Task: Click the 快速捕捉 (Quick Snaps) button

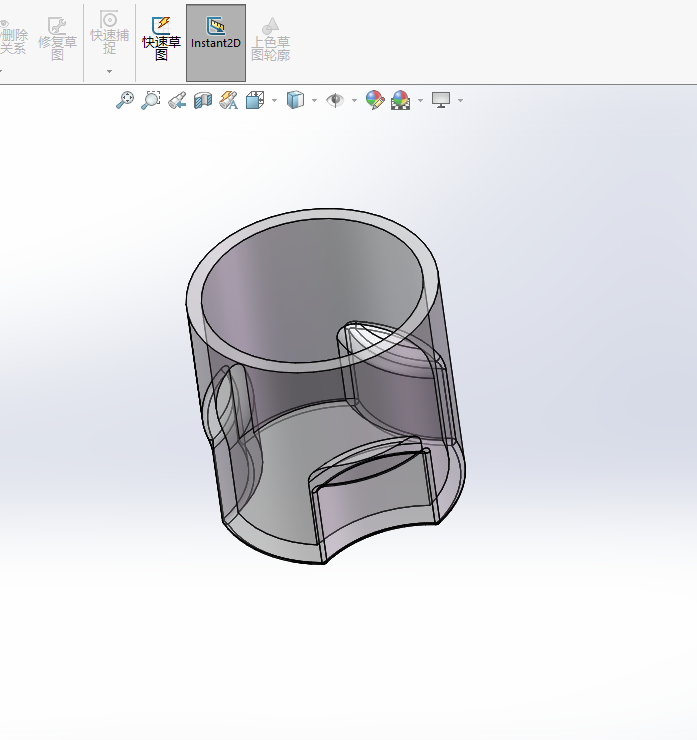Action: (109, 32)
